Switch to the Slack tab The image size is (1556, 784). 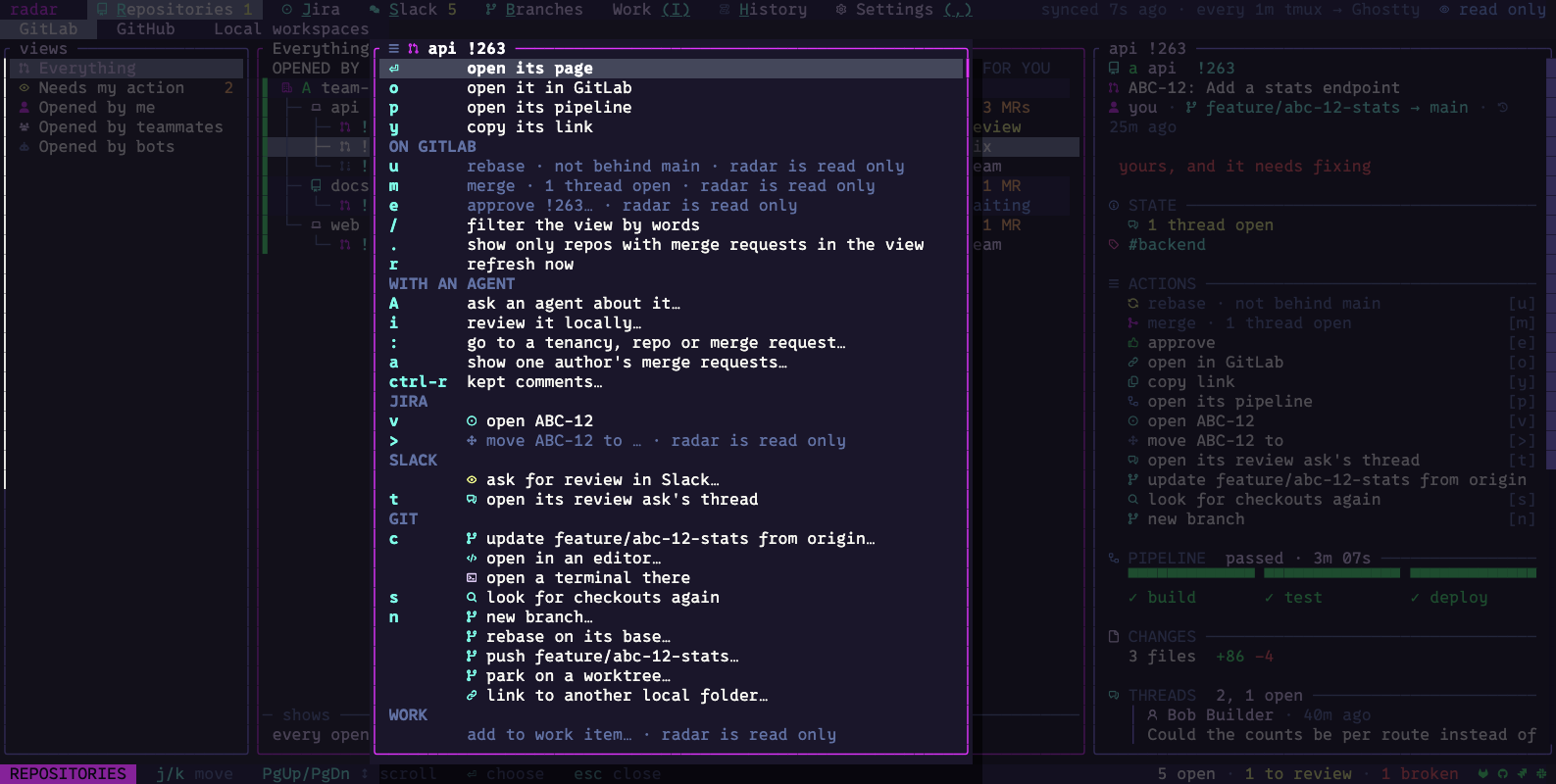[413, 10]
